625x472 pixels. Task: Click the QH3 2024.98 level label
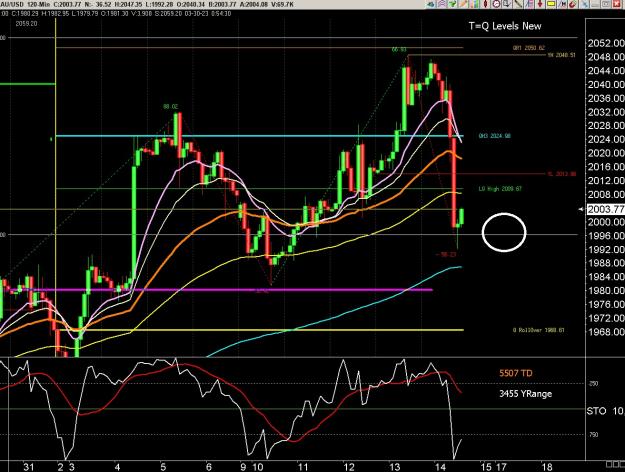495,136
